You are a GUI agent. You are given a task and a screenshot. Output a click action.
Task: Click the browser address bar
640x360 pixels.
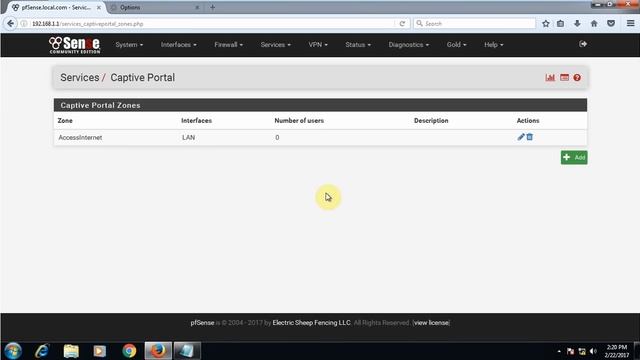point(212,24)
